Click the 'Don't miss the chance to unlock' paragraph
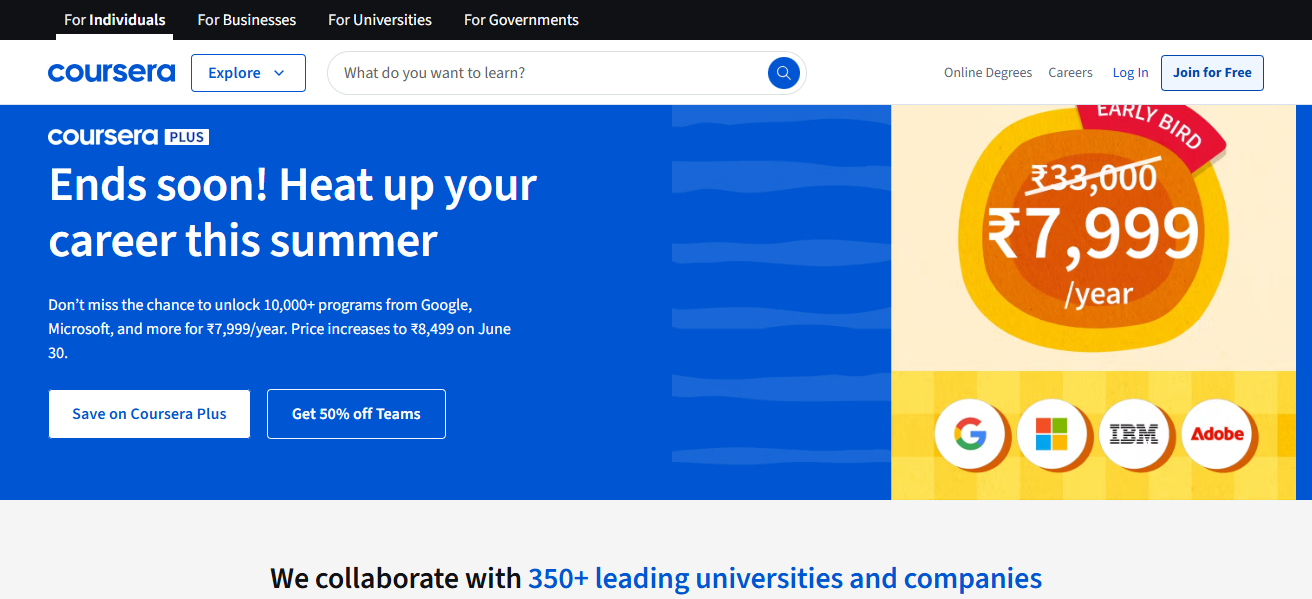This screenshot has width=1312, height=599. (280, 329)
